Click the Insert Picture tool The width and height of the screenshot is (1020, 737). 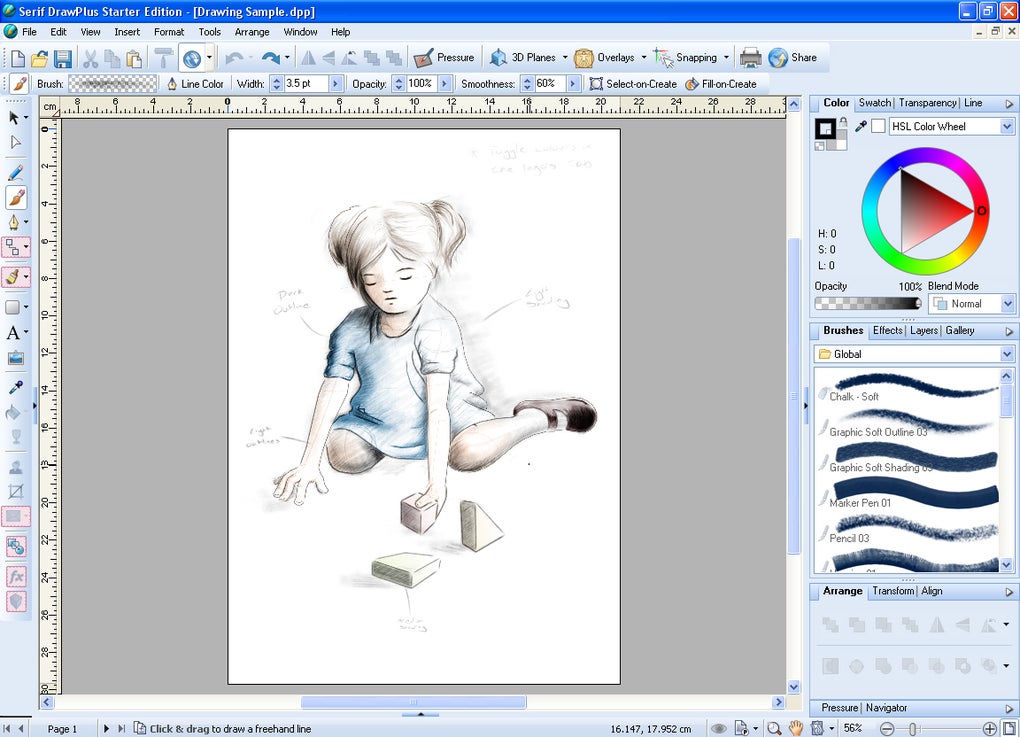[16, 358]
